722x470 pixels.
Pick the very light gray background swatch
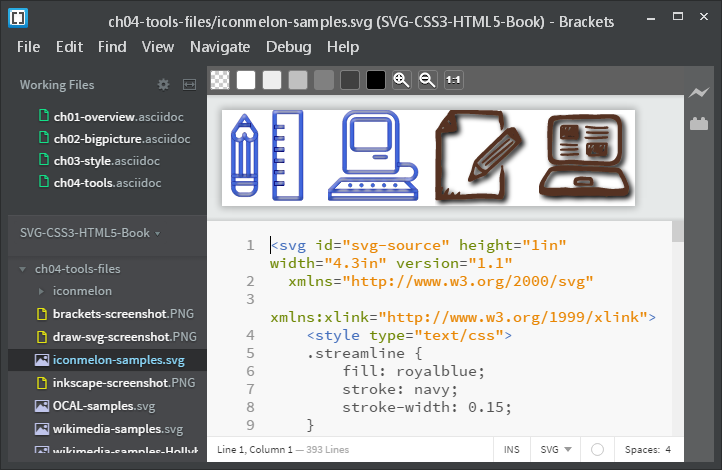(x=272, y=80)
